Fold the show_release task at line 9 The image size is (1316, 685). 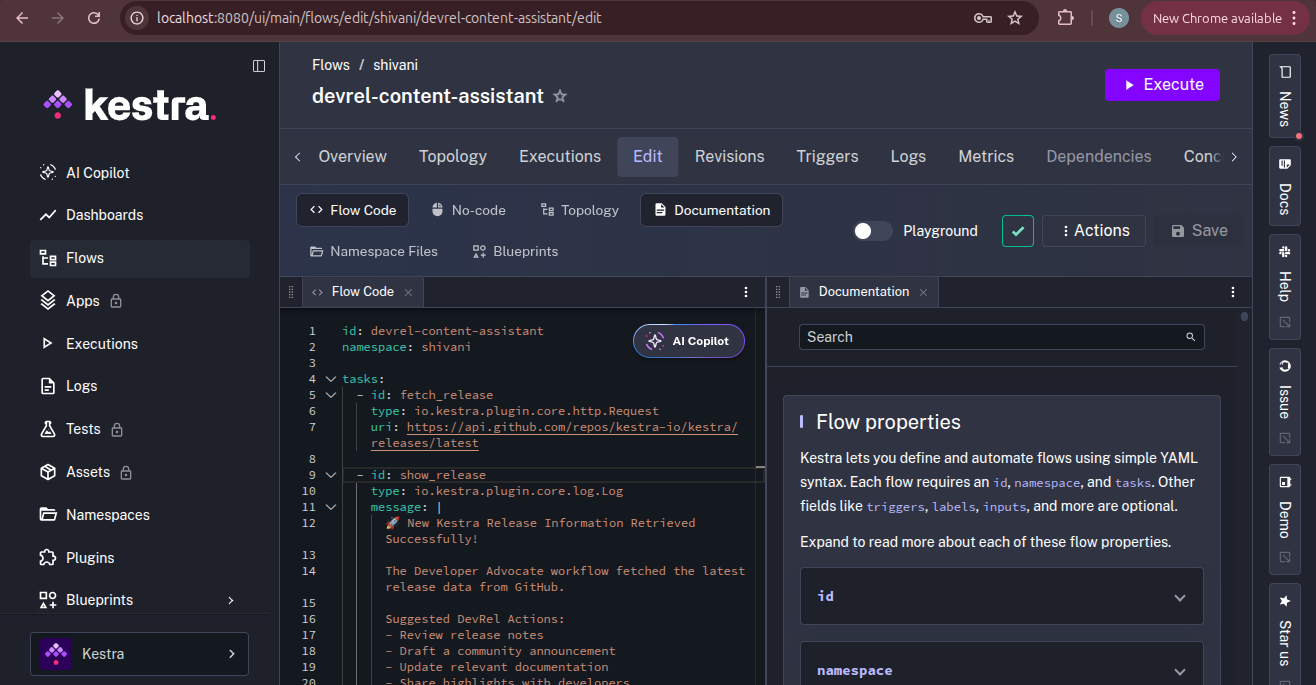[331, 475]
